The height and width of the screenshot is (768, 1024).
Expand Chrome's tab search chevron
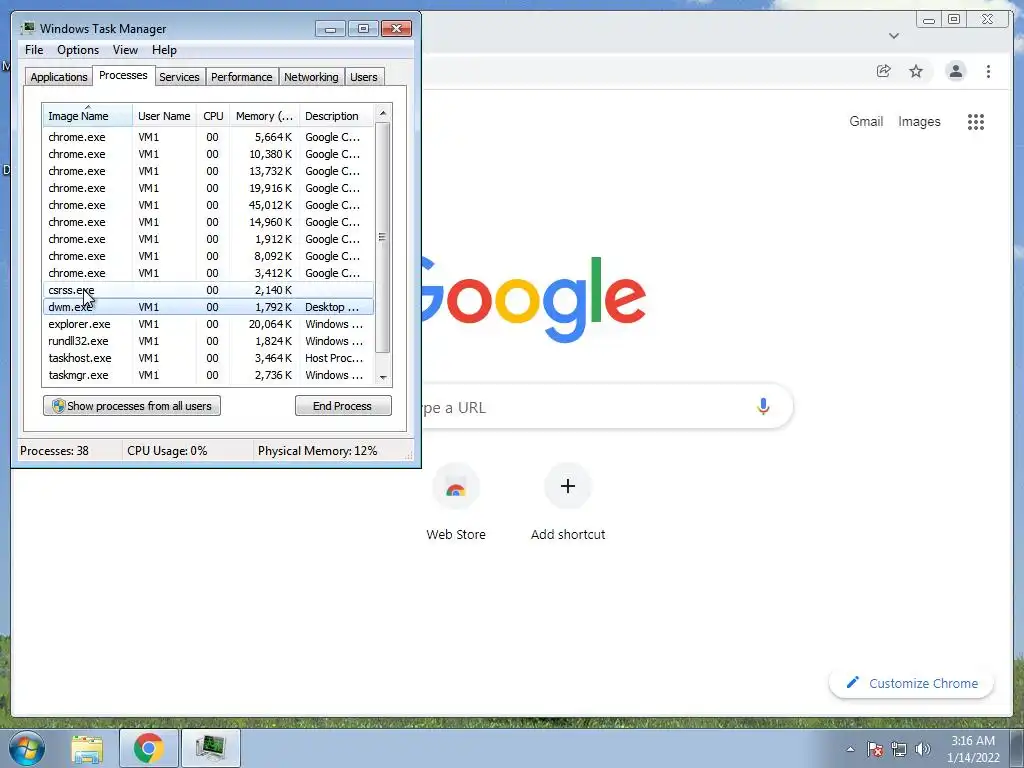click(x=894, y=36)
